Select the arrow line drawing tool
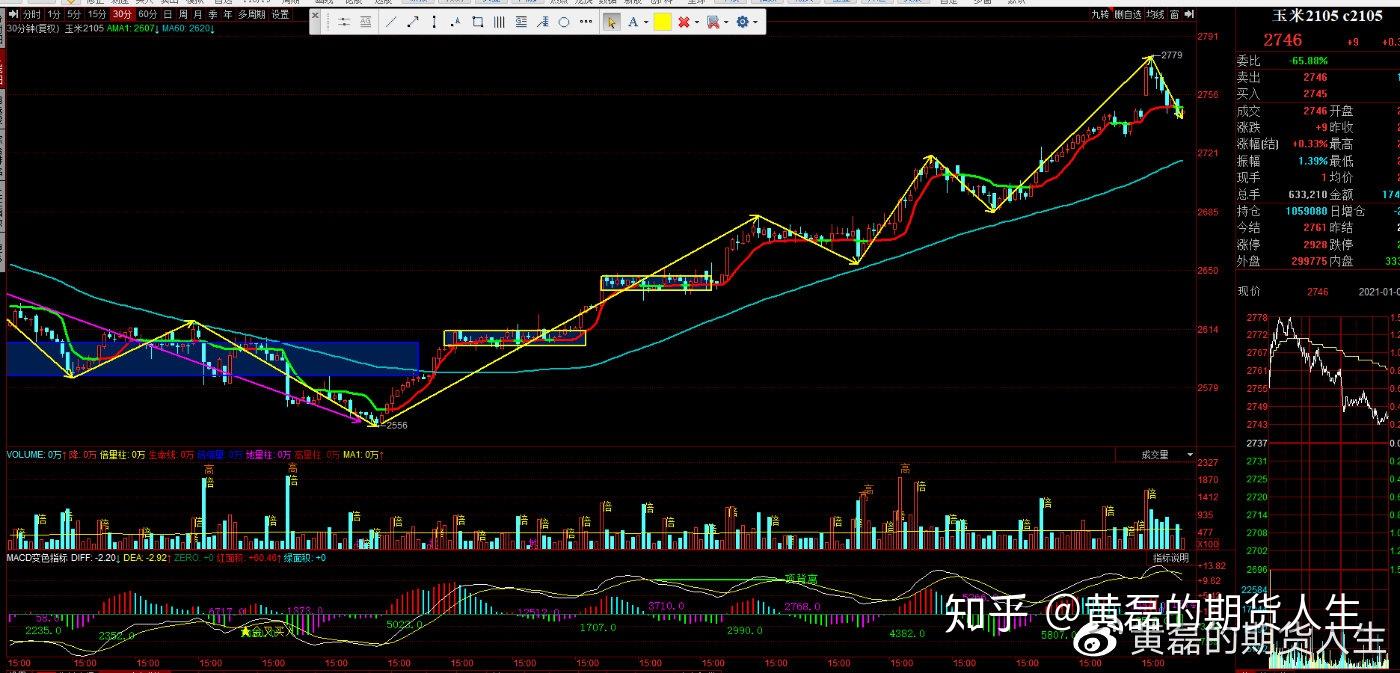The image size is (1400, 673). pos(413,22)
